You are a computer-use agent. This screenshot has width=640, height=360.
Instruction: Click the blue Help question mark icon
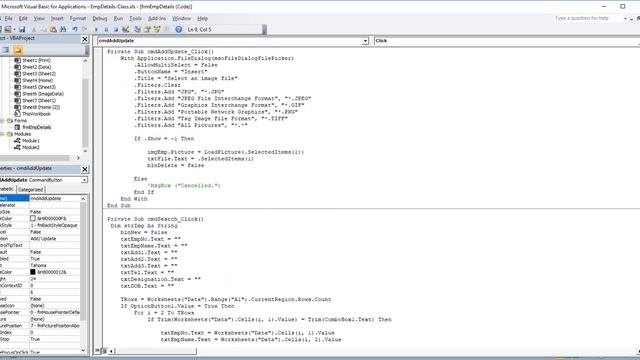pyautogui.click(x=178, y=29)
